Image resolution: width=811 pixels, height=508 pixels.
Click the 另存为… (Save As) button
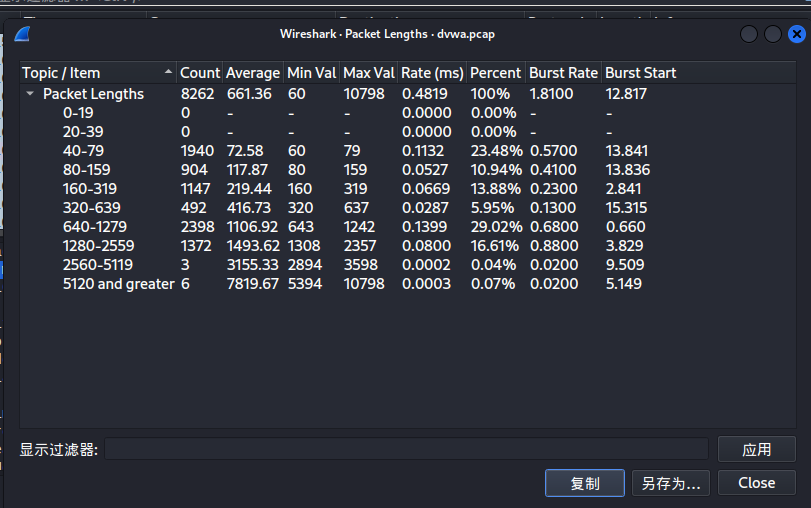671,483
